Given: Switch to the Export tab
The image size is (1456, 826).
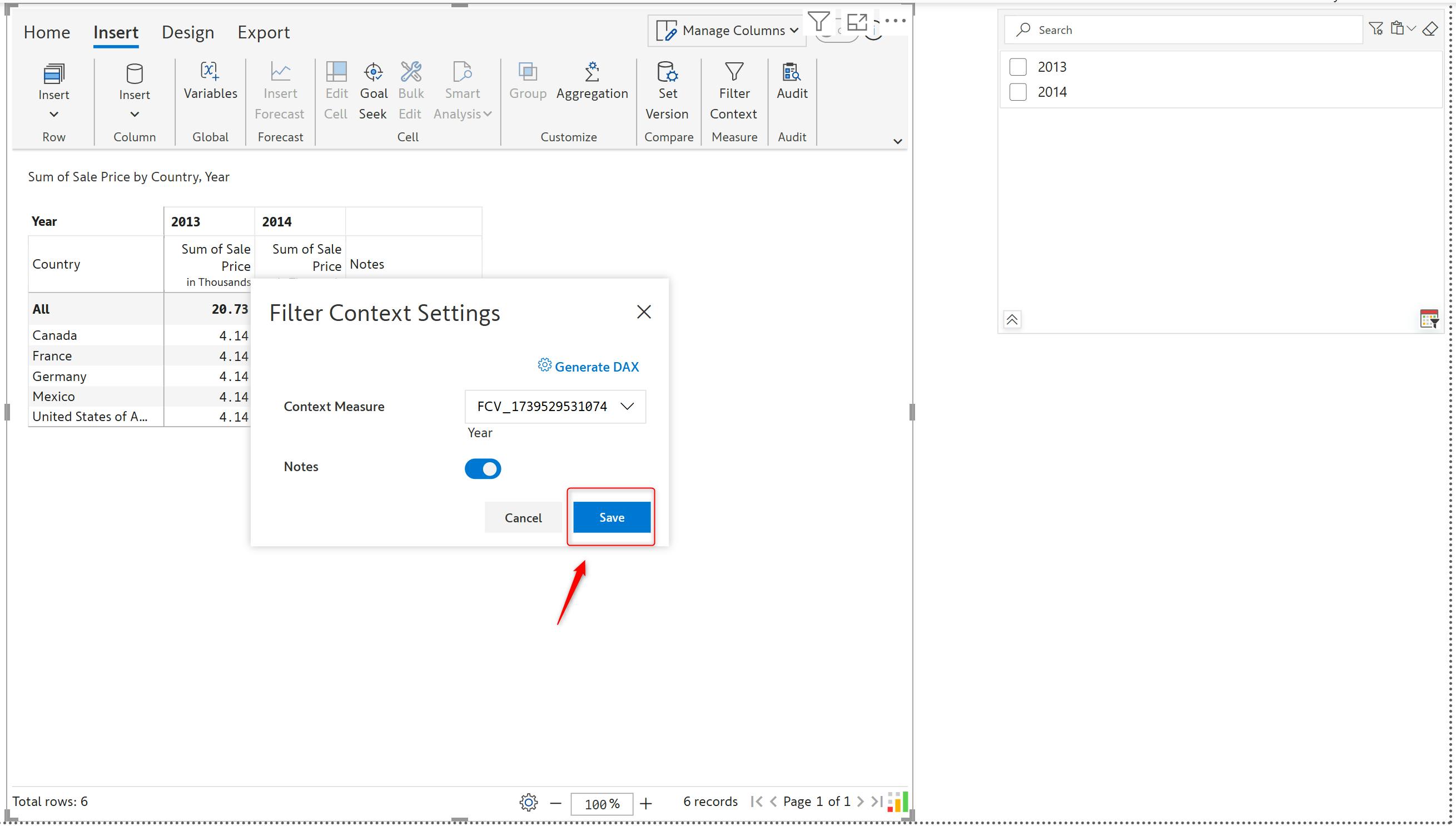Looking at the screenshot, I should 263,32.
